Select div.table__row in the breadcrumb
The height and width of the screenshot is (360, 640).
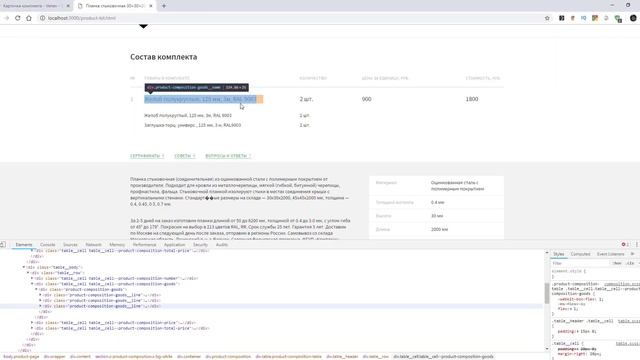click(x=376, y=356)
